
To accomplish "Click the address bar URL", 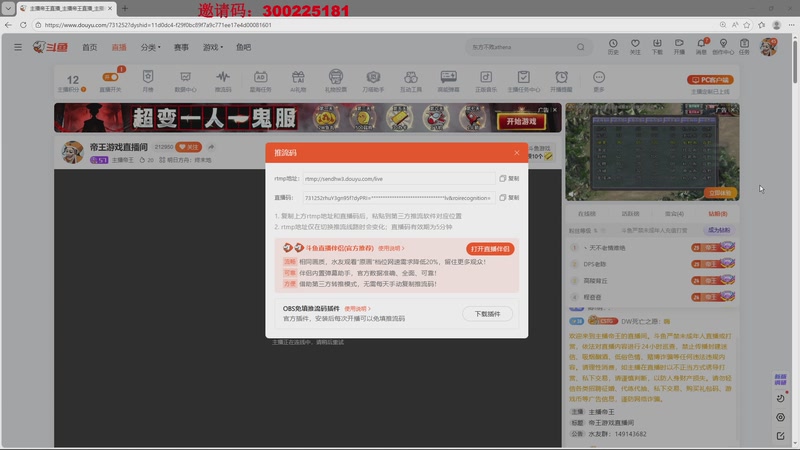I will point(158,24).
